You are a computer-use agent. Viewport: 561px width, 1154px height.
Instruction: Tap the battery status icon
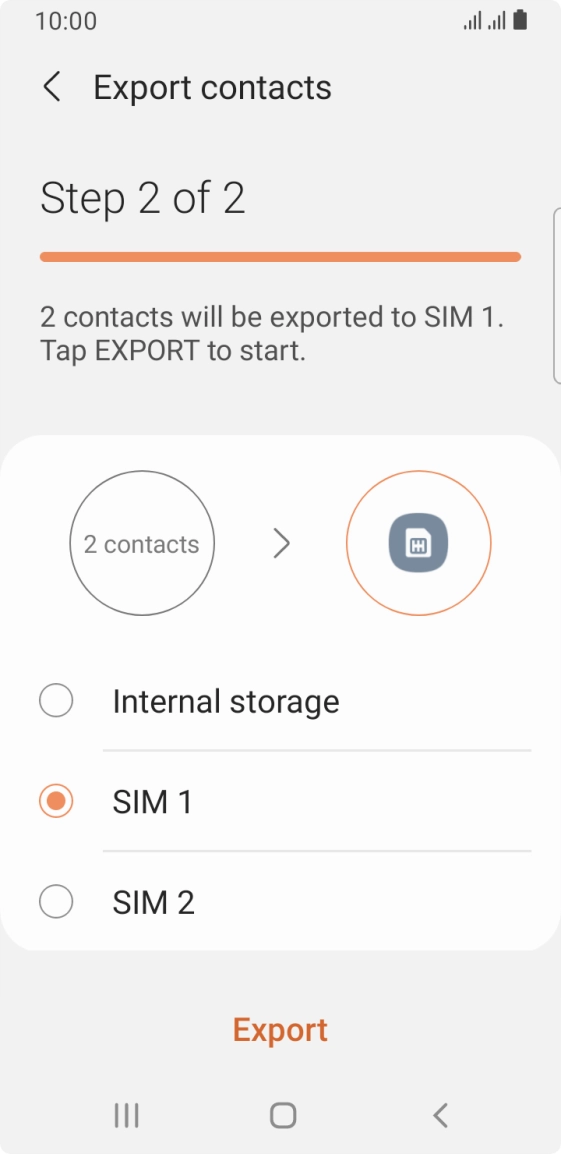pyautogui.click(x=520, y=21)
